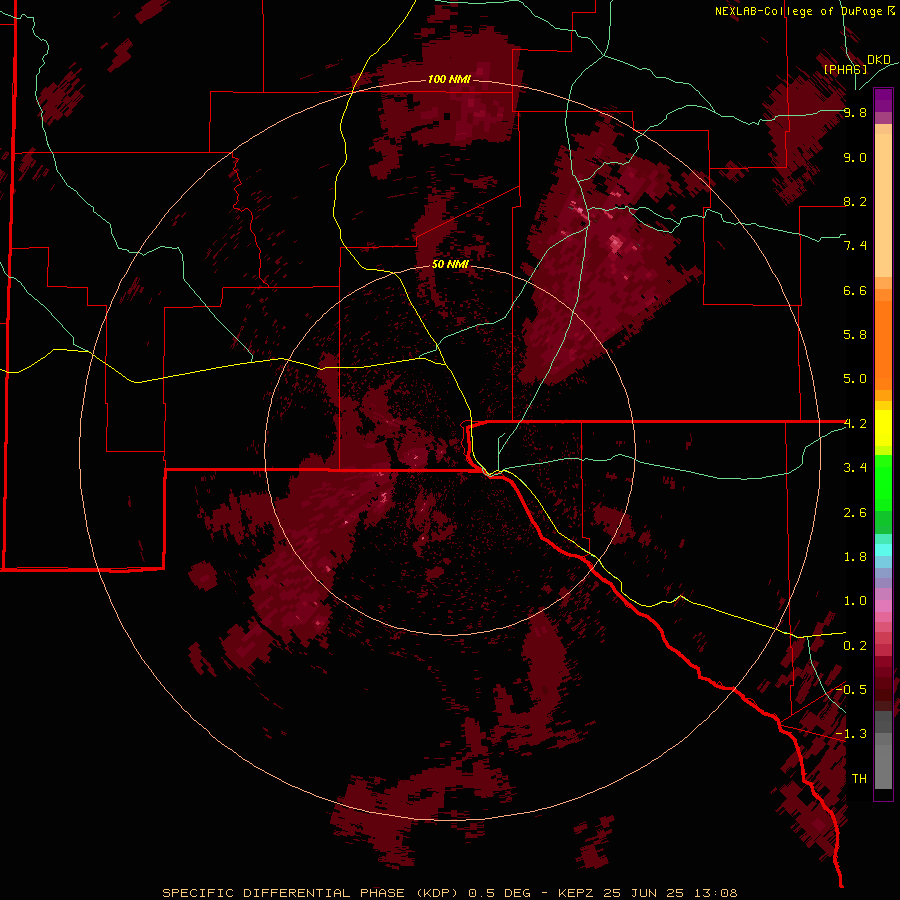Pick the 3.4 value on the scale
Image resolution: width=900 pixels, height=900 pixels.
click(x=855, y=468)
